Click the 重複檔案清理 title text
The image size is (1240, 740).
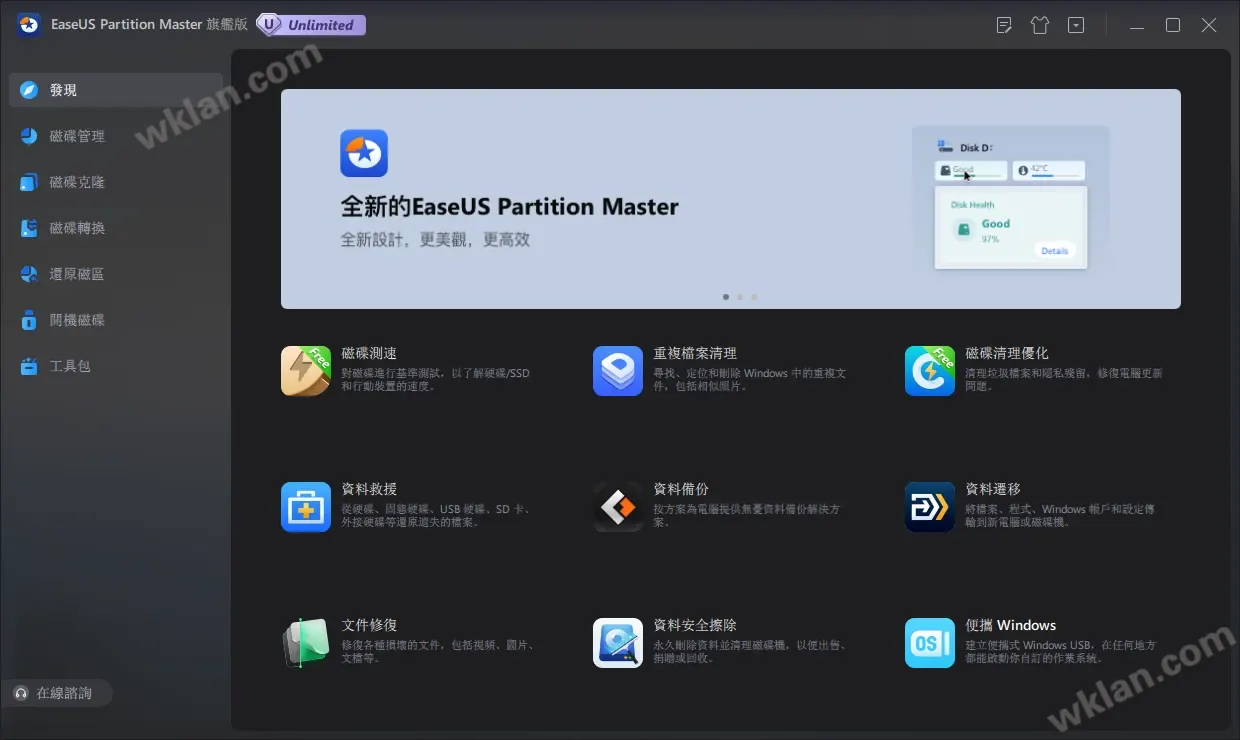(x=695, y=353)
